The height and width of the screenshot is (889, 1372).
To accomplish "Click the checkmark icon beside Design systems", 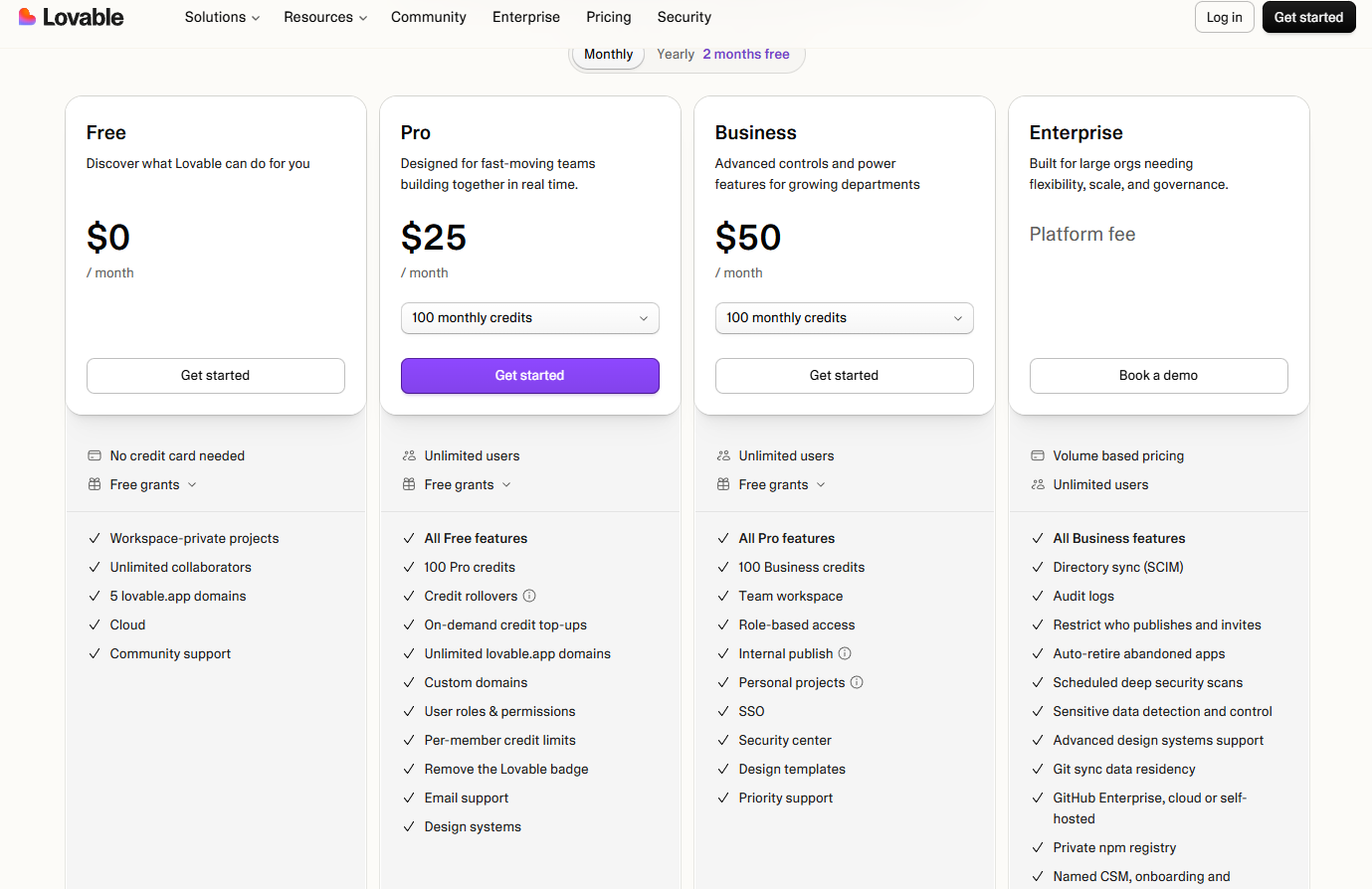I will 409,826.
